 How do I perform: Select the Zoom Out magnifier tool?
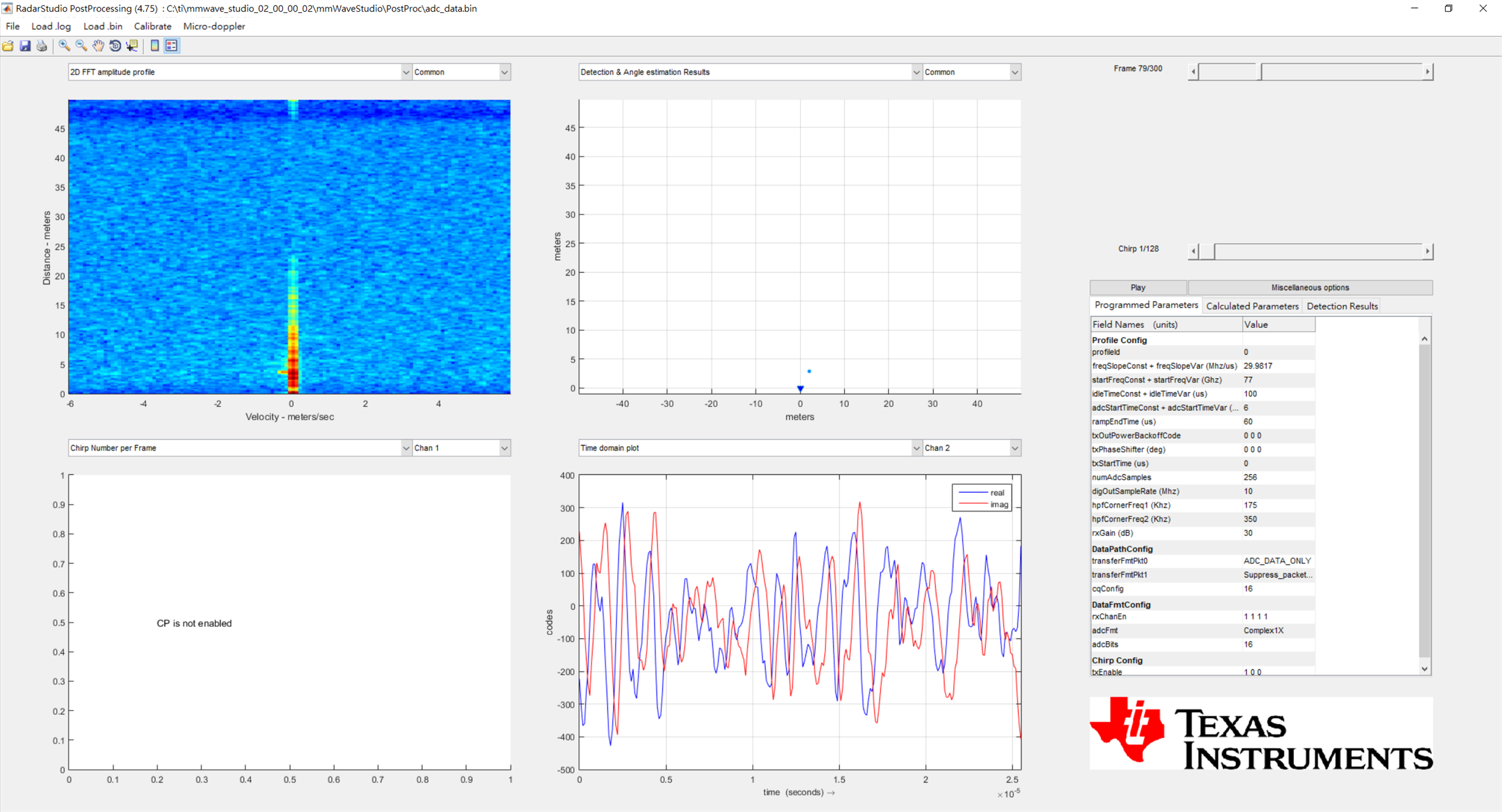pyautogui.click(x=81, y=46)
